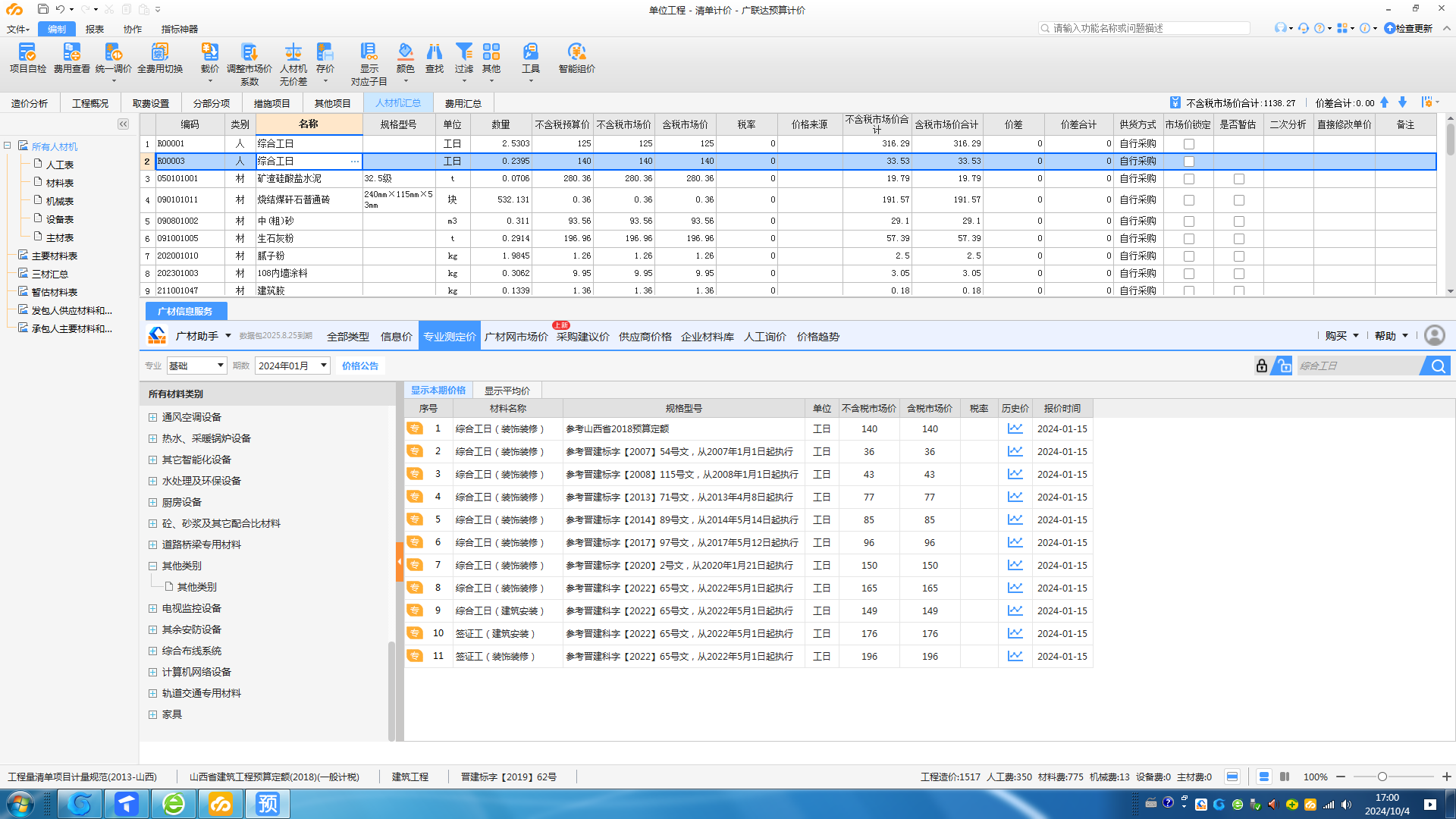Click the function search input field at top
The image size is (1456, 819).
pos(1144,28)
